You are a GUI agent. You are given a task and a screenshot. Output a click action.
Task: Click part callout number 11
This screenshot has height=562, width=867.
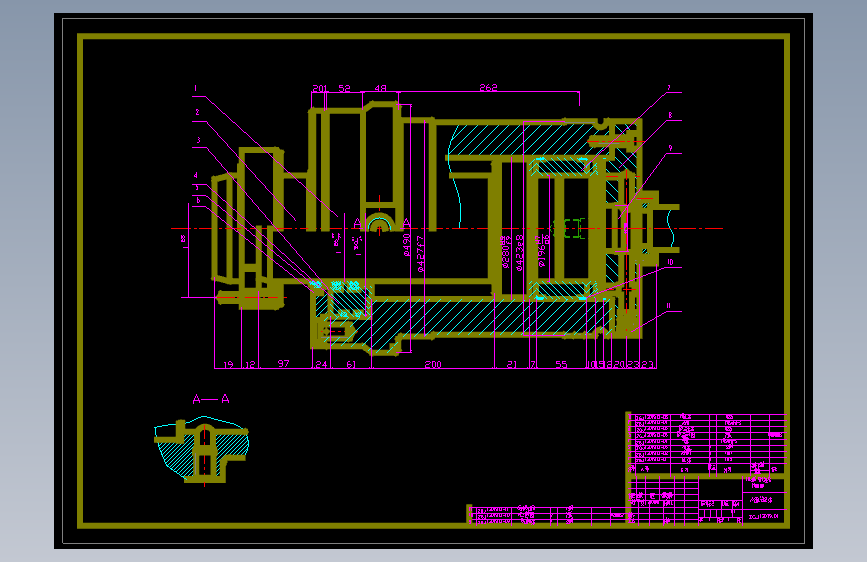(668, 306)
